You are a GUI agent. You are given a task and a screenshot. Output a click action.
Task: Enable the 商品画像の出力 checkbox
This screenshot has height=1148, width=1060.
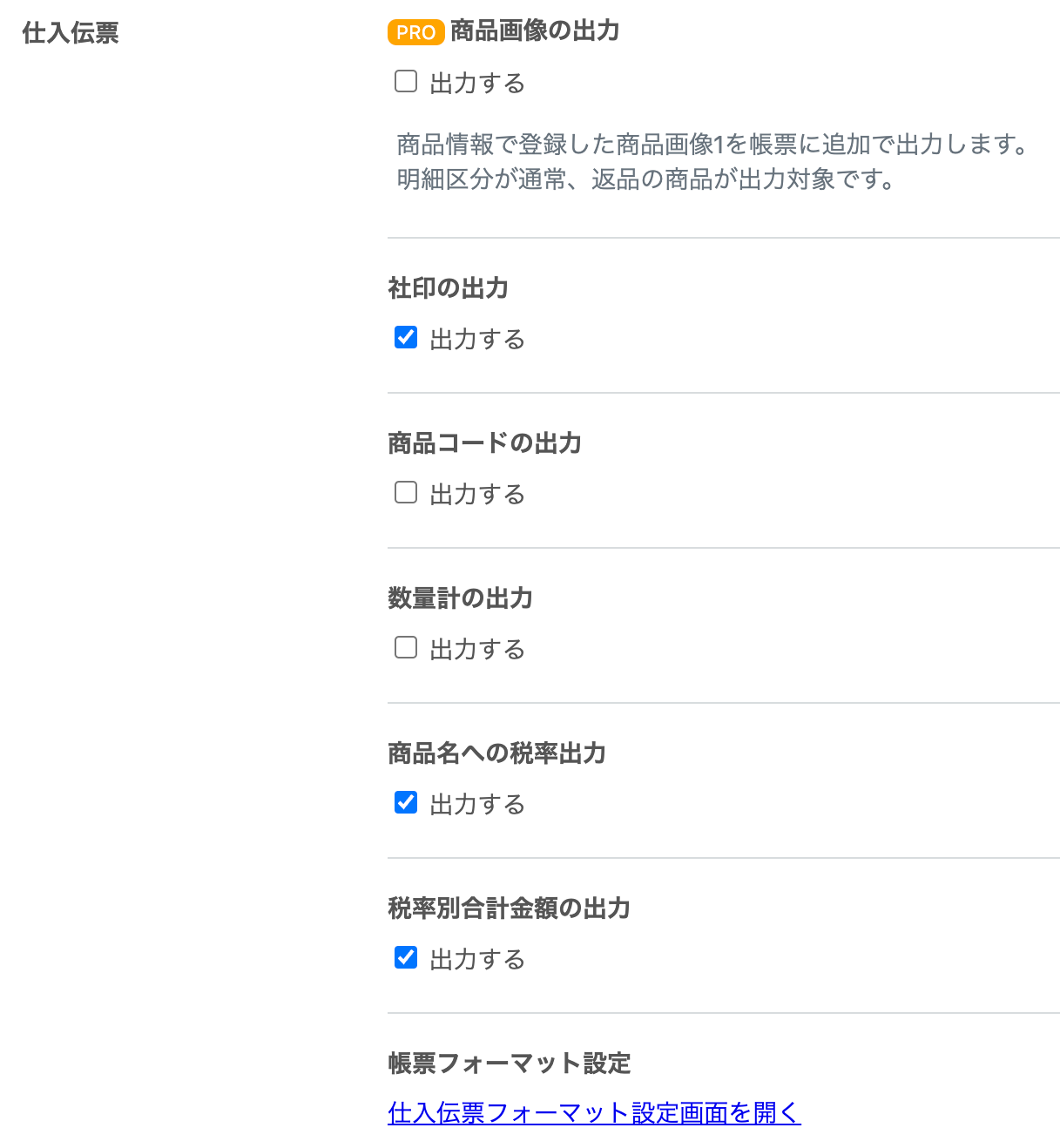click(406, 82)
